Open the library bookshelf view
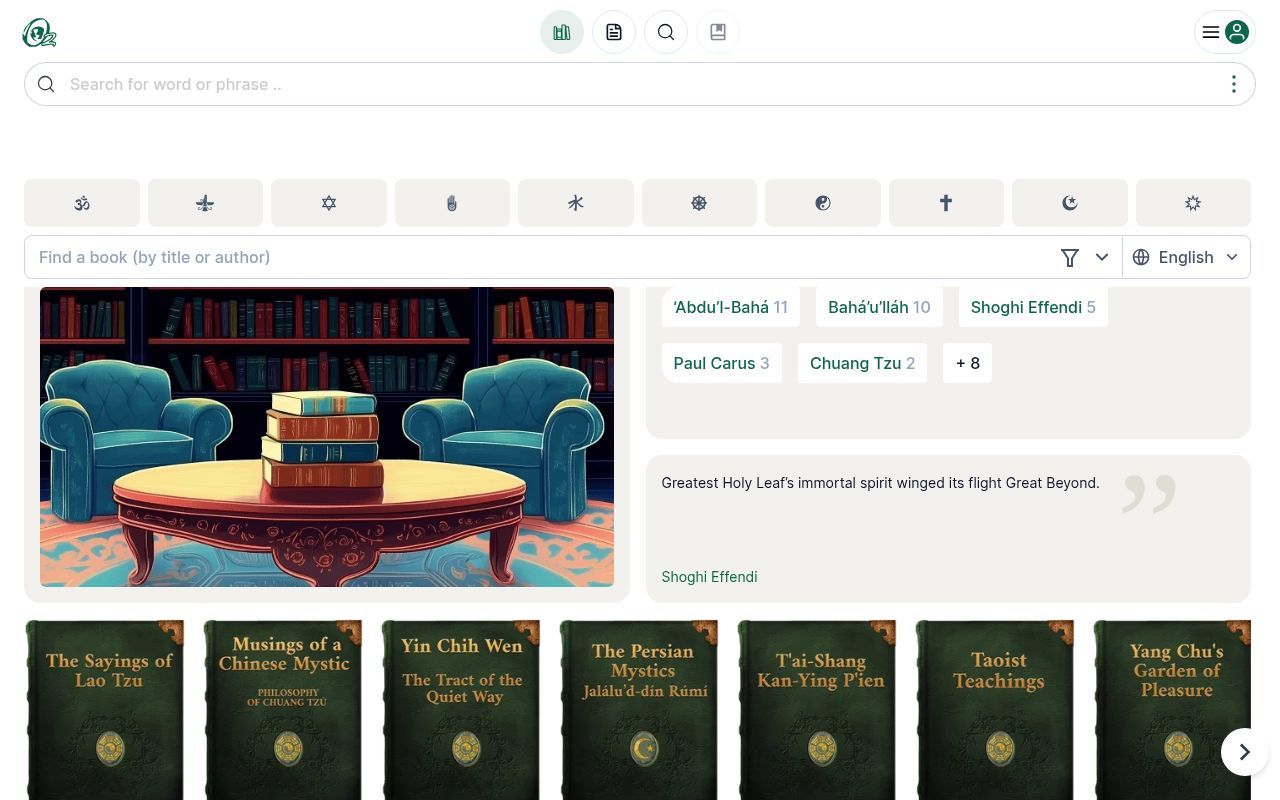The height and width of the screenshot is (800, 1280). 562,32
